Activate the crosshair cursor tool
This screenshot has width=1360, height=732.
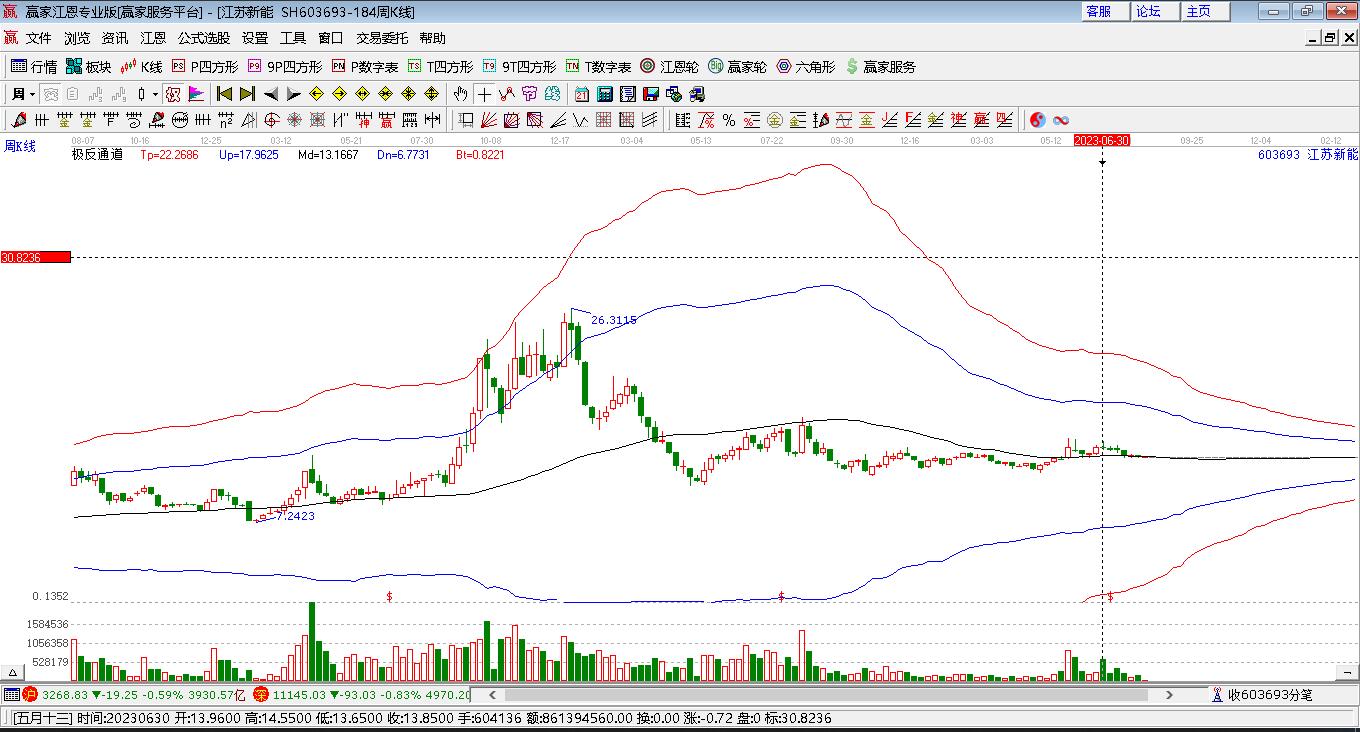click(x=484, y=94)
